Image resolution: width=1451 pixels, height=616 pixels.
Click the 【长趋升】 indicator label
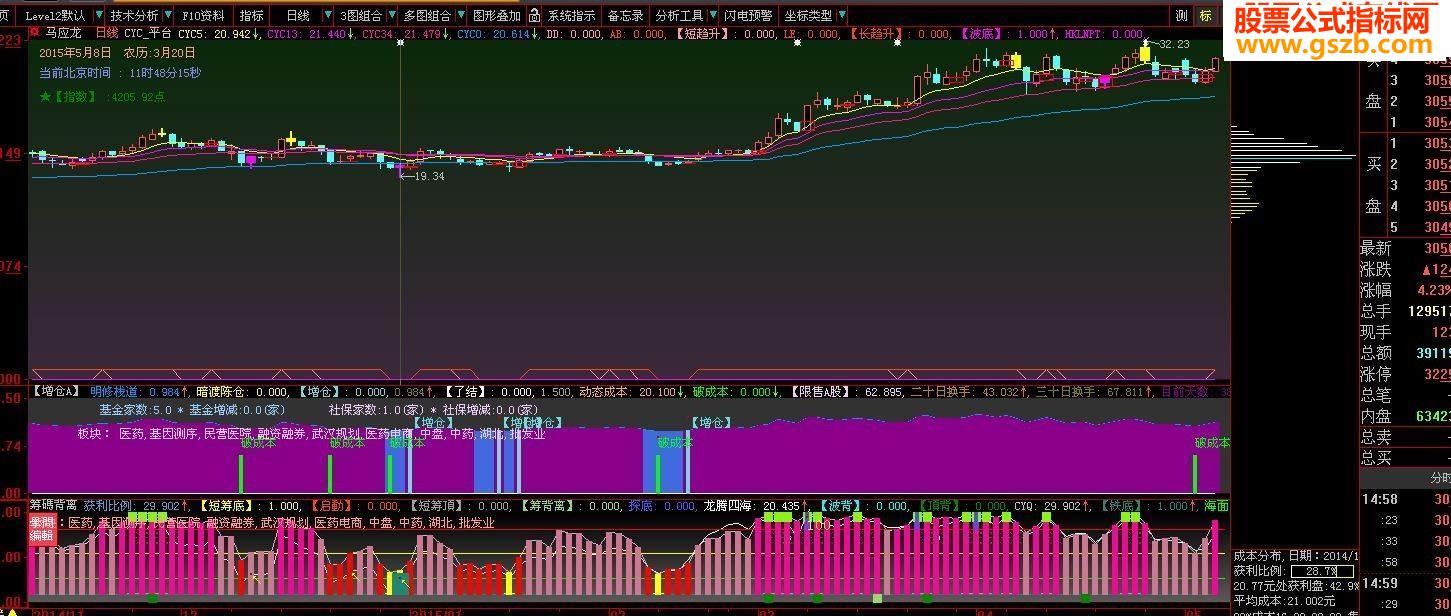[874, 34]
